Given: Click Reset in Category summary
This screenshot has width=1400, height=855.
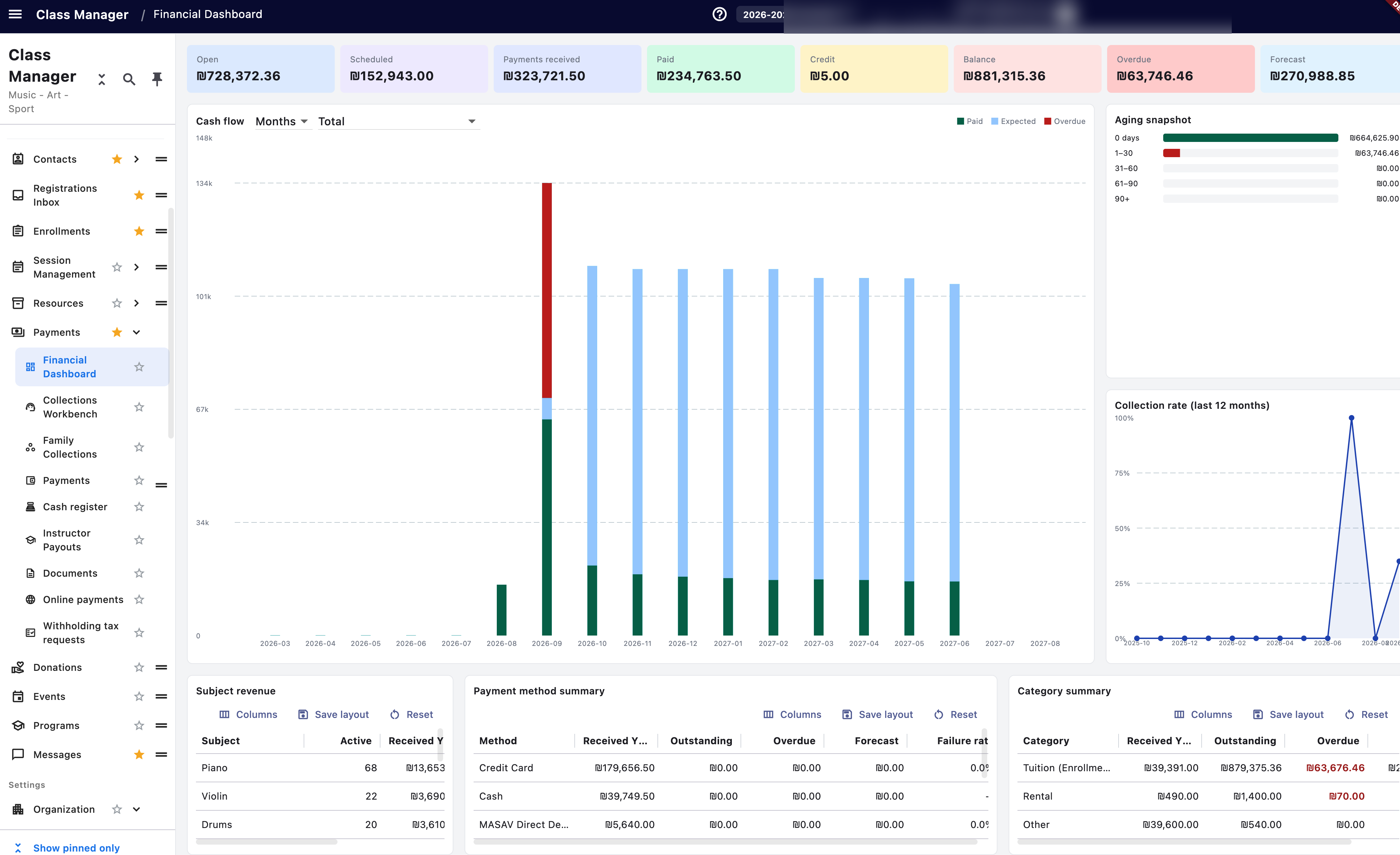Looking at the screenshot, I should (1366, 715).
